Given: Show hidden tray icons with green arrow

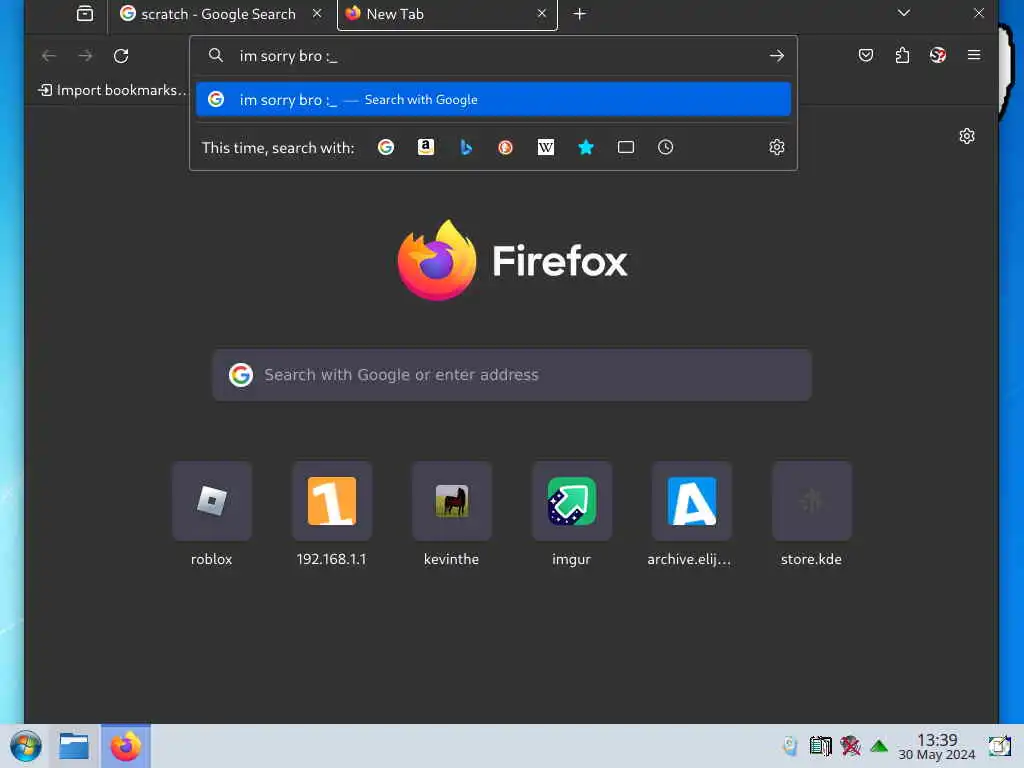Looking at the screenshot, I should pos(879,746).
